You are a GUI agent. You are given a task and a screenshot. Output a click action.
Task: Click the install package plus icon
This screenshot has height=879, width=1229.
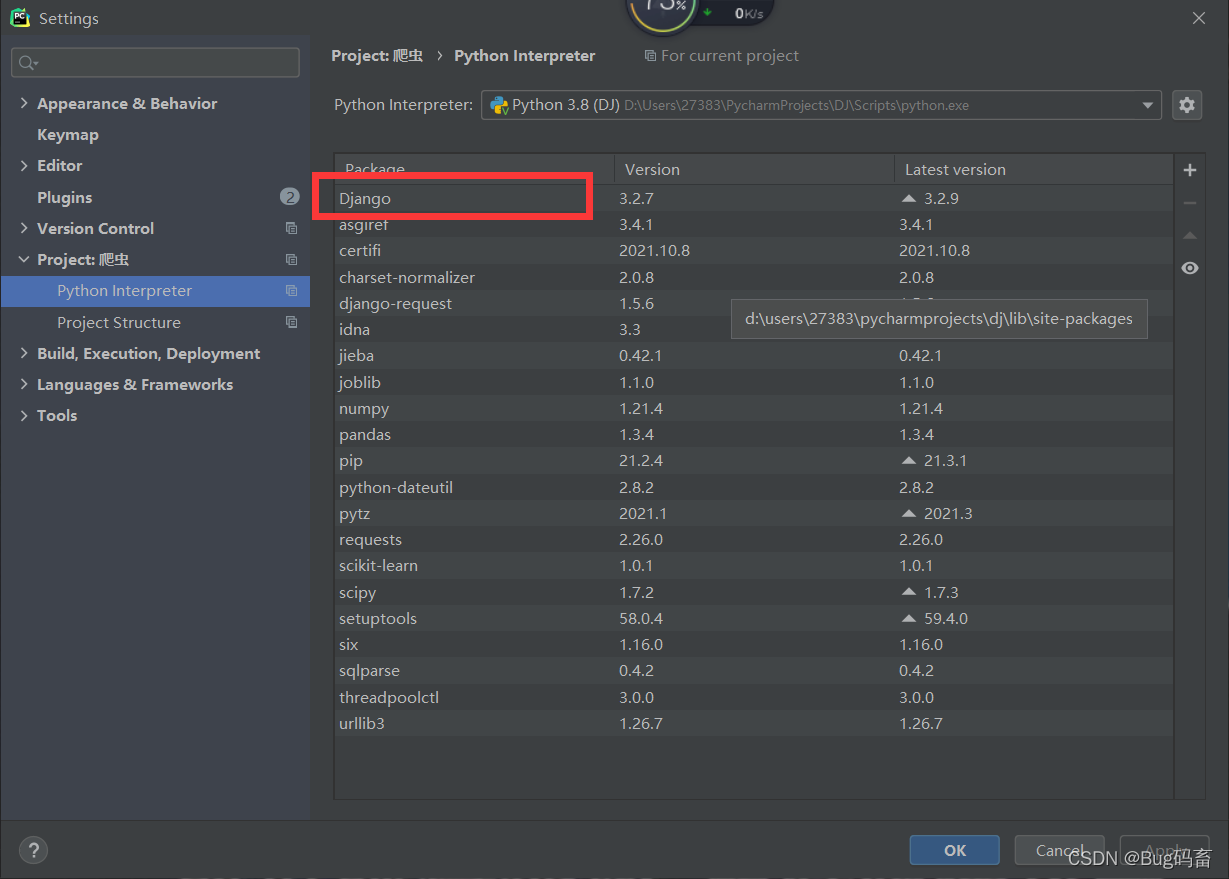[1190, 170]
